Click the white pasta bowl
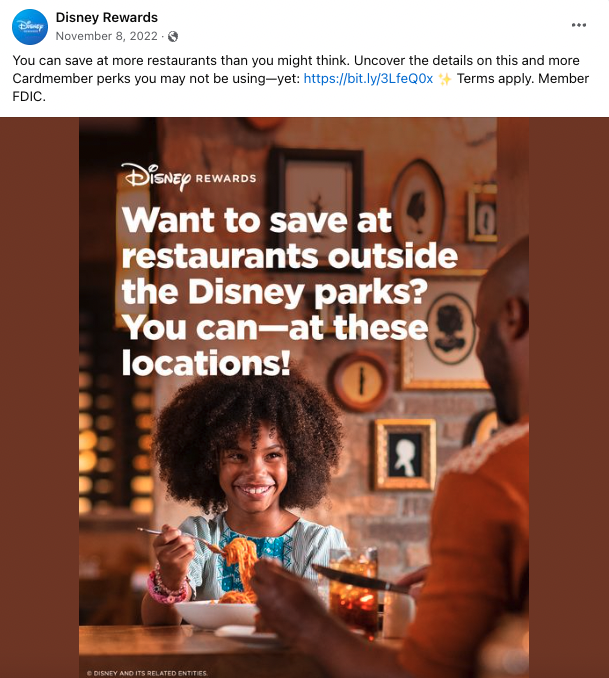 click(x=218, y=613)
